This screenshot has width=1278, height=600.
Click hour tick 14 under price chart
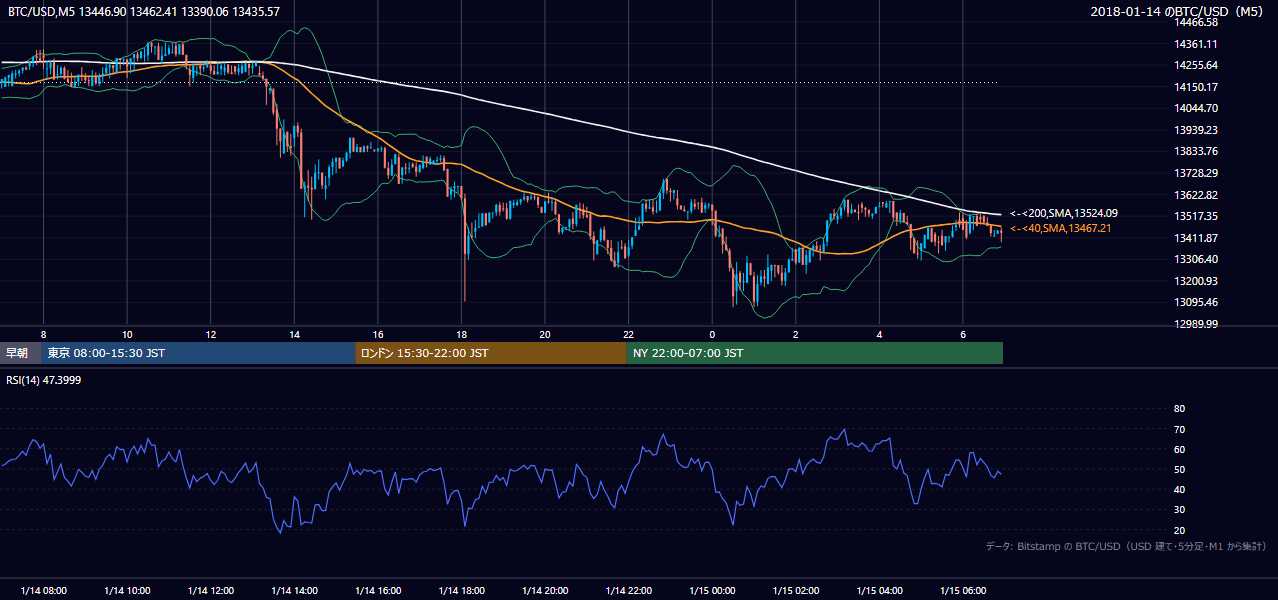click(x=294, y=334)
